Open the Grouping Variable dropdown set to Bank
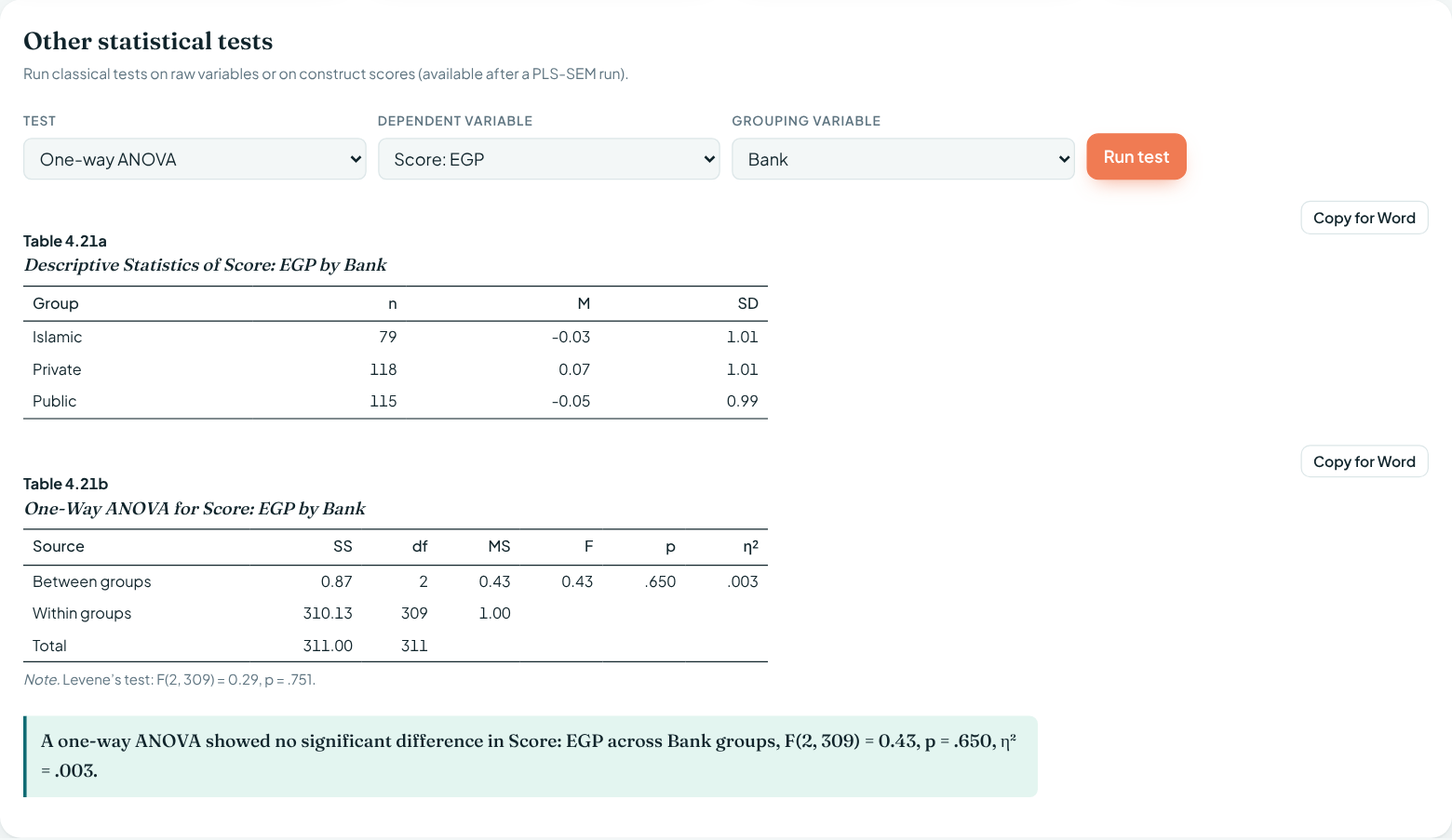 click(x=903, y=159)
